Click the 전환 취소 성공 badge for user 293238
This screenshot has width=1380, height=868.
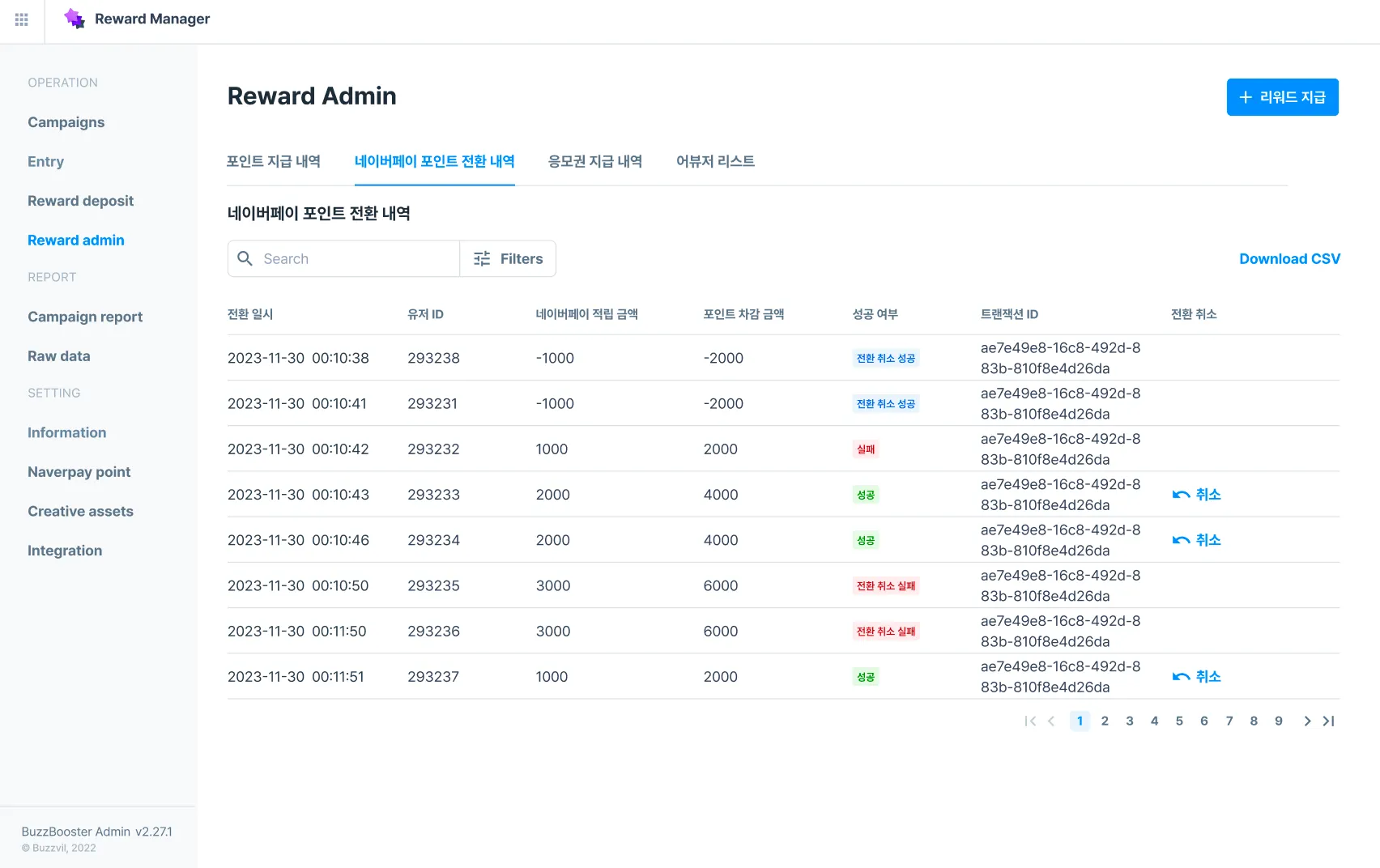[x=886, y=358]
